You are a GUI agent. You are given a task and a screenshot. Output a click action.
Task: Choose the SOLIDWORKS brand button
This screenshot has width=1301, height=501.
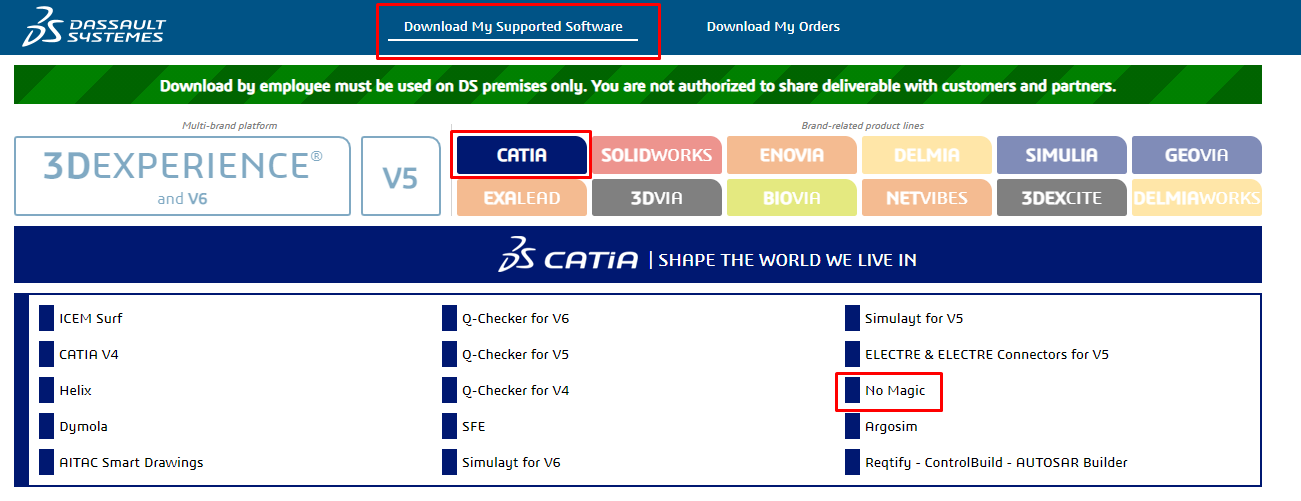point(657,155)
